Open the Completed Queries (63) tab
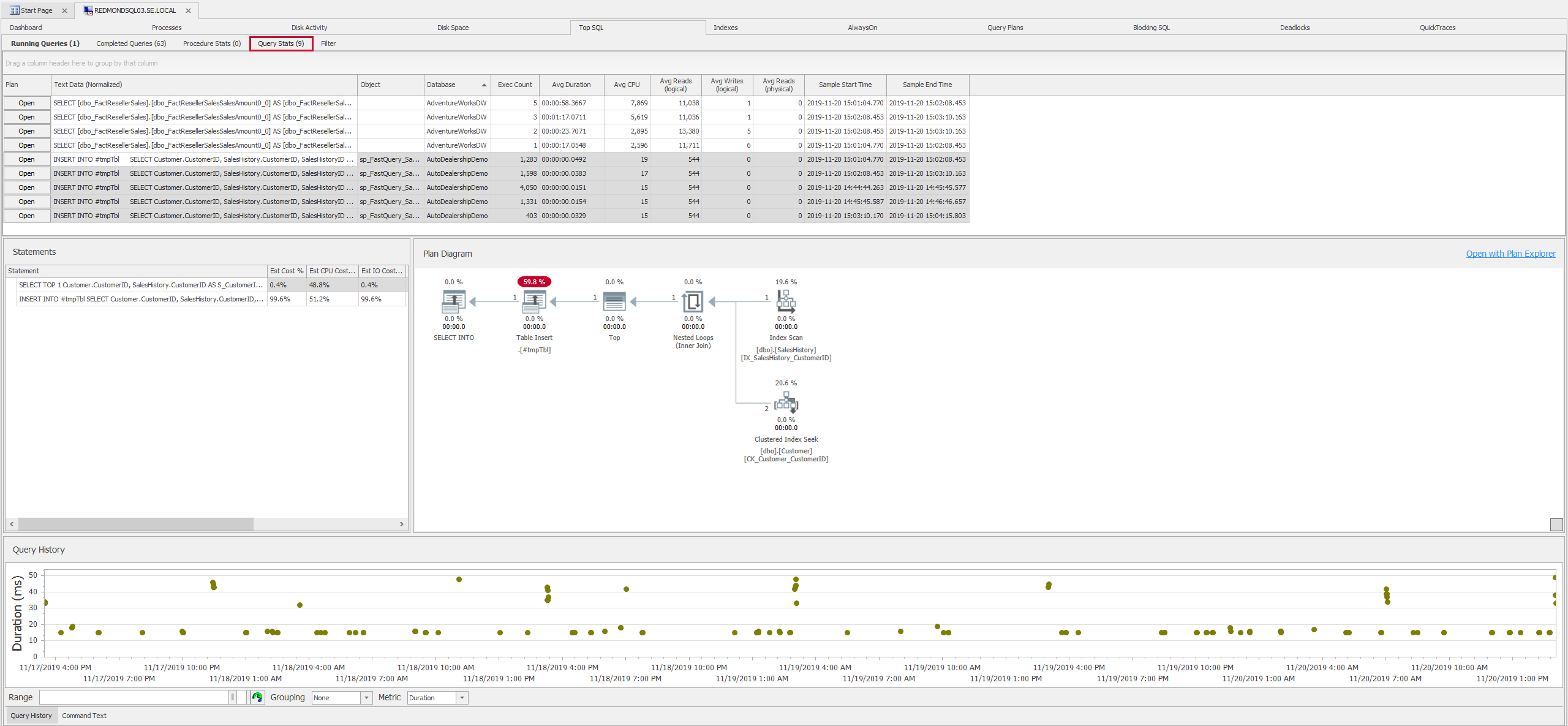The height and width of the screenshot is (726, 1568). click(x=131, y=43)
